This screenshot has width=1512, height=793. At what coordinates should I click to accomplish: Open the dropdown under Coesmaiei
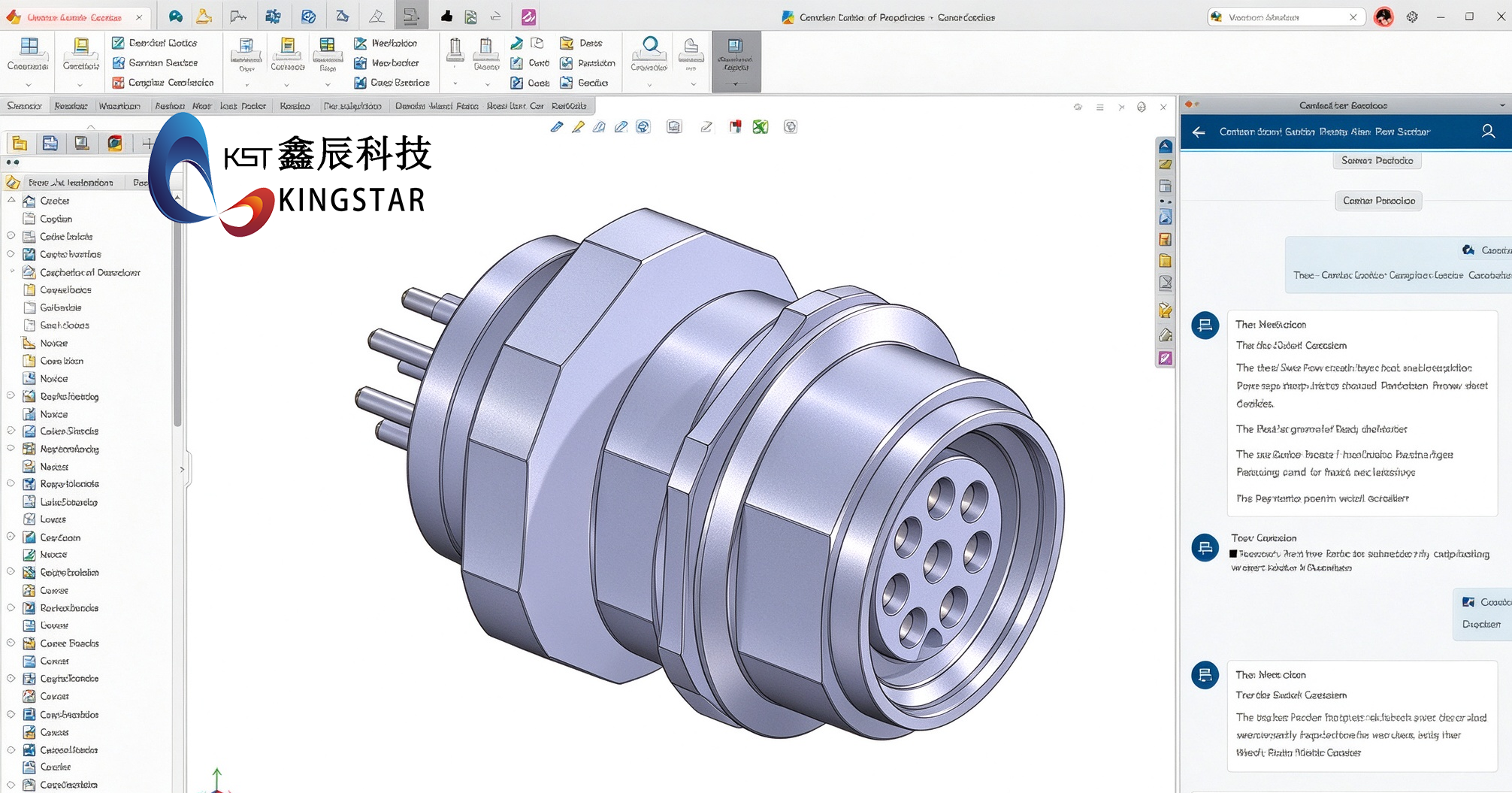point(29,85)
